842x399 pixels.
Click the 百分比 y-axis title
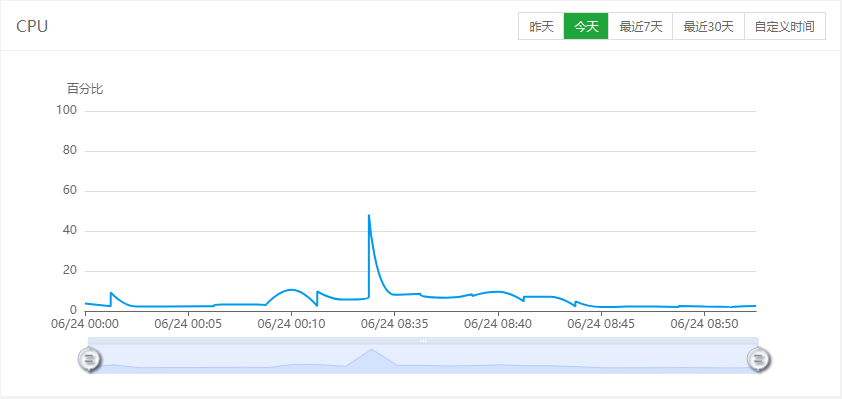(85, 89)
